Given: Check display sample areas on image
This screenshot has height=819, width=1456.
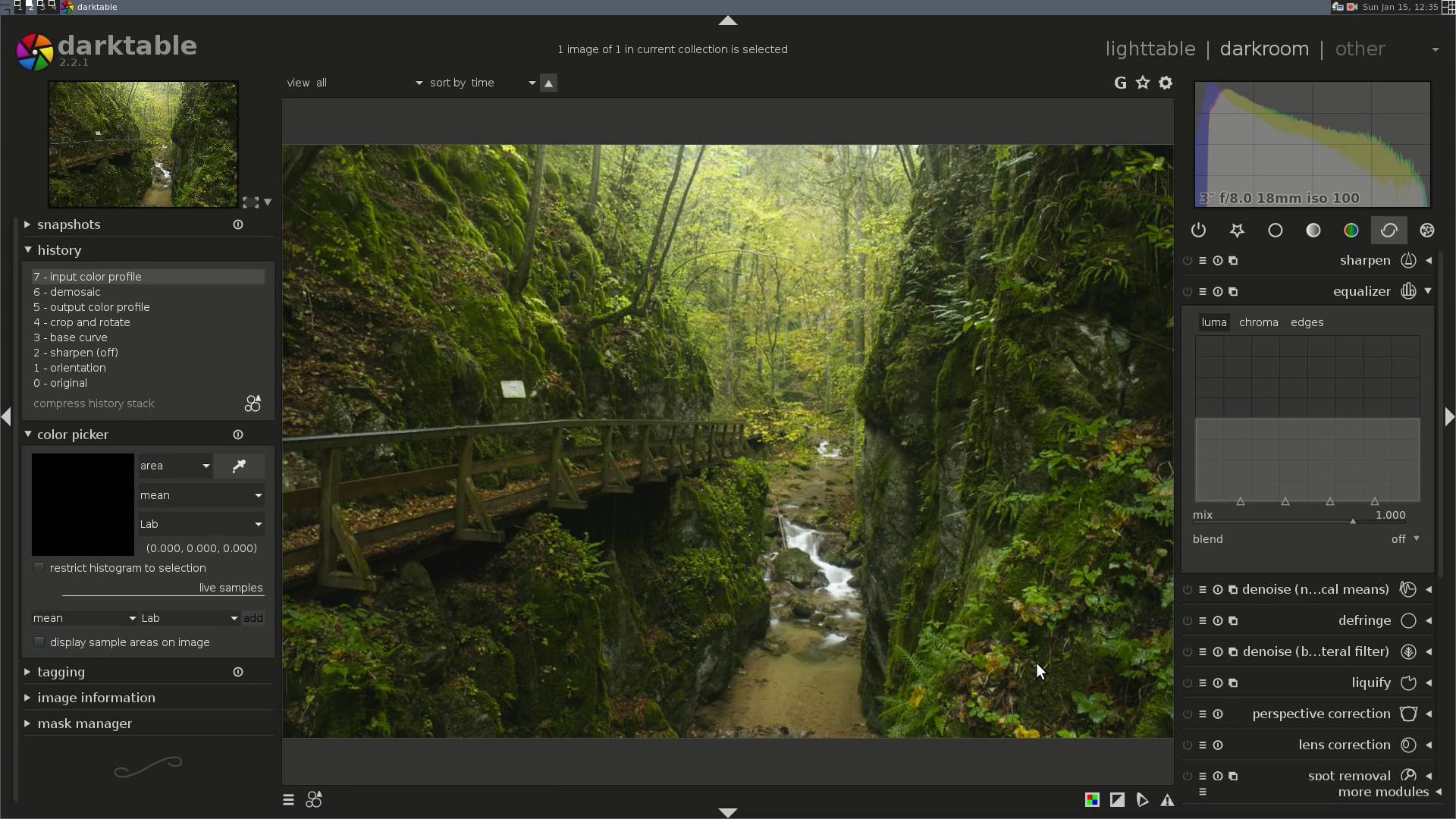Looking at the screenshot, I should (x=39, y=642).
